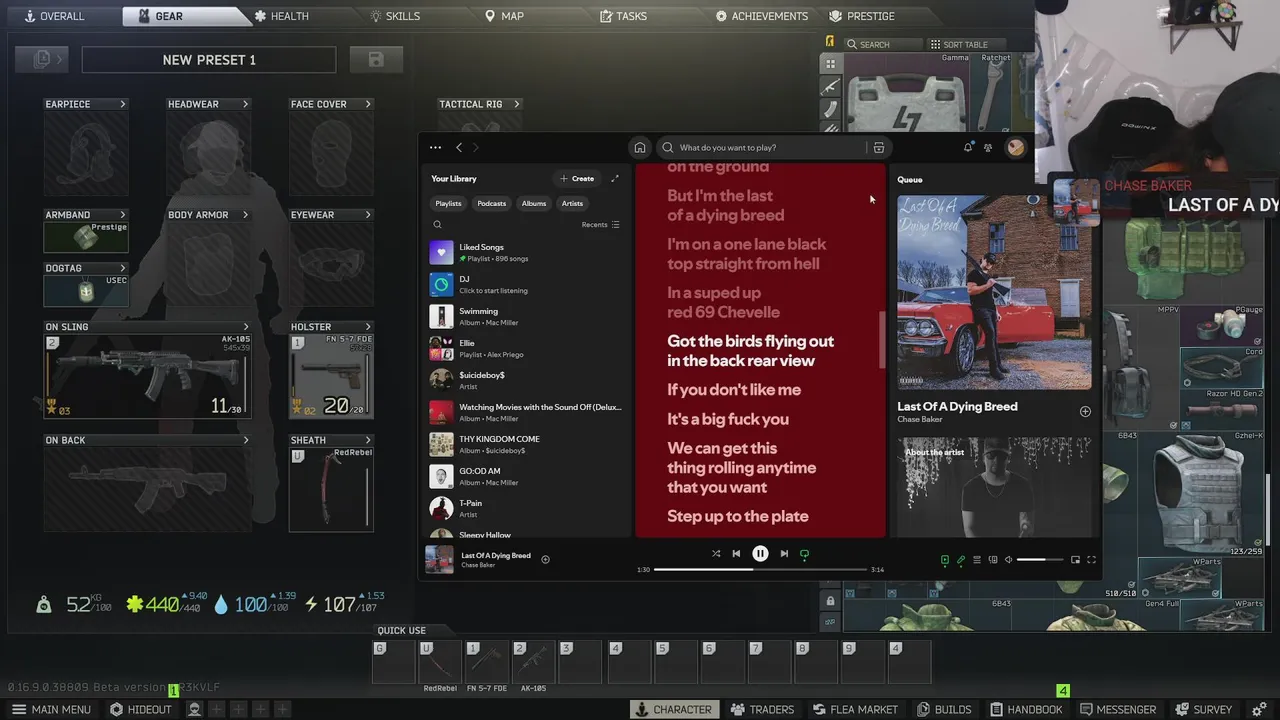Filter library by Albums
Viewport: 1280px width, 720px height.
534,203
